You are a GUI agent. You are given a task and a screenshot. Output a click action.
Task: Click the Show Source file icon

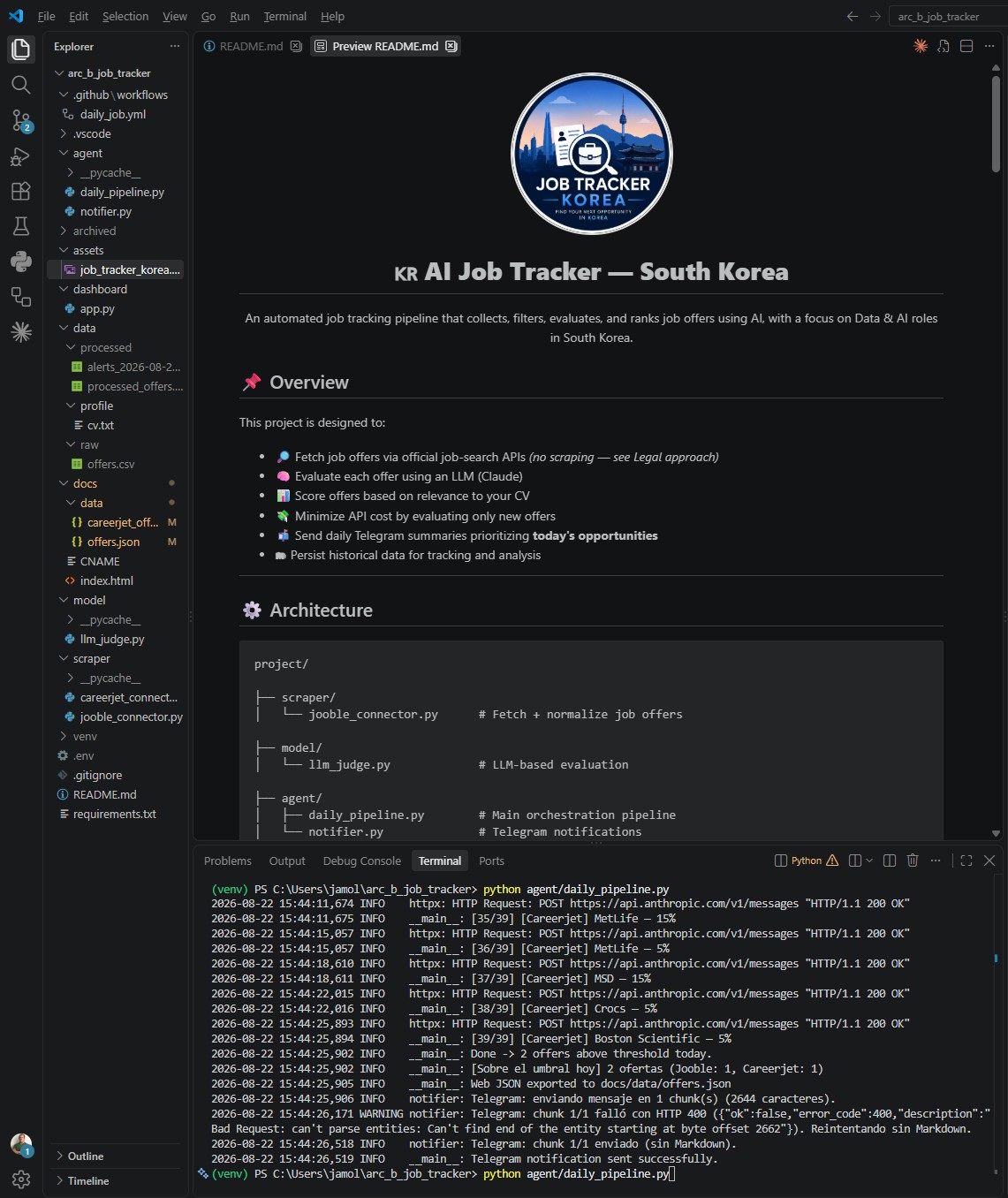pos(944,46)
